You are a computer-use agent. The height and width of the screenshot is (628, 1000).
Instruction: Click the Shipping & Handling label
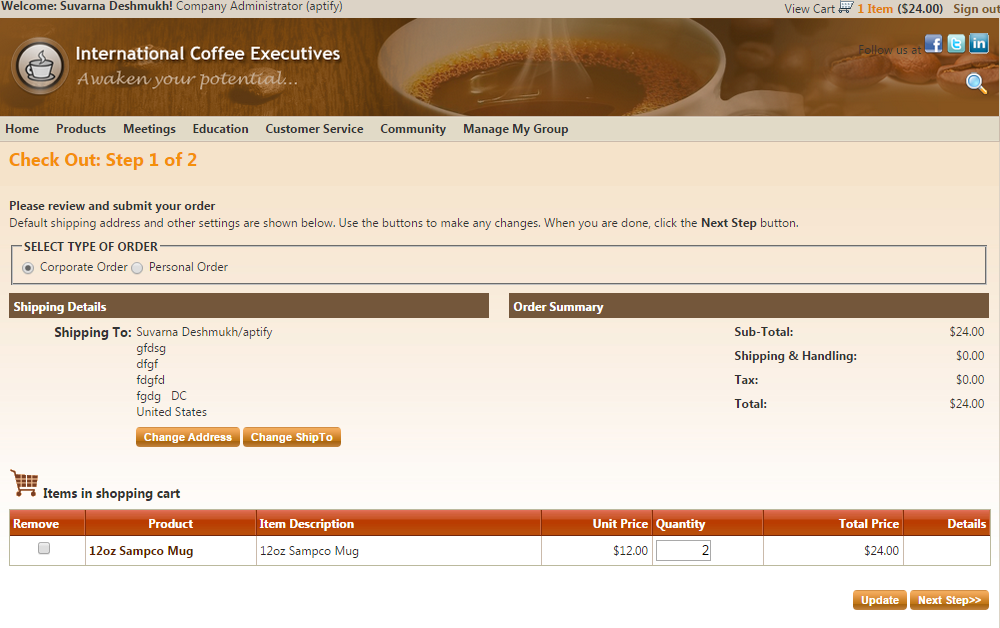(x=795, y=356)
